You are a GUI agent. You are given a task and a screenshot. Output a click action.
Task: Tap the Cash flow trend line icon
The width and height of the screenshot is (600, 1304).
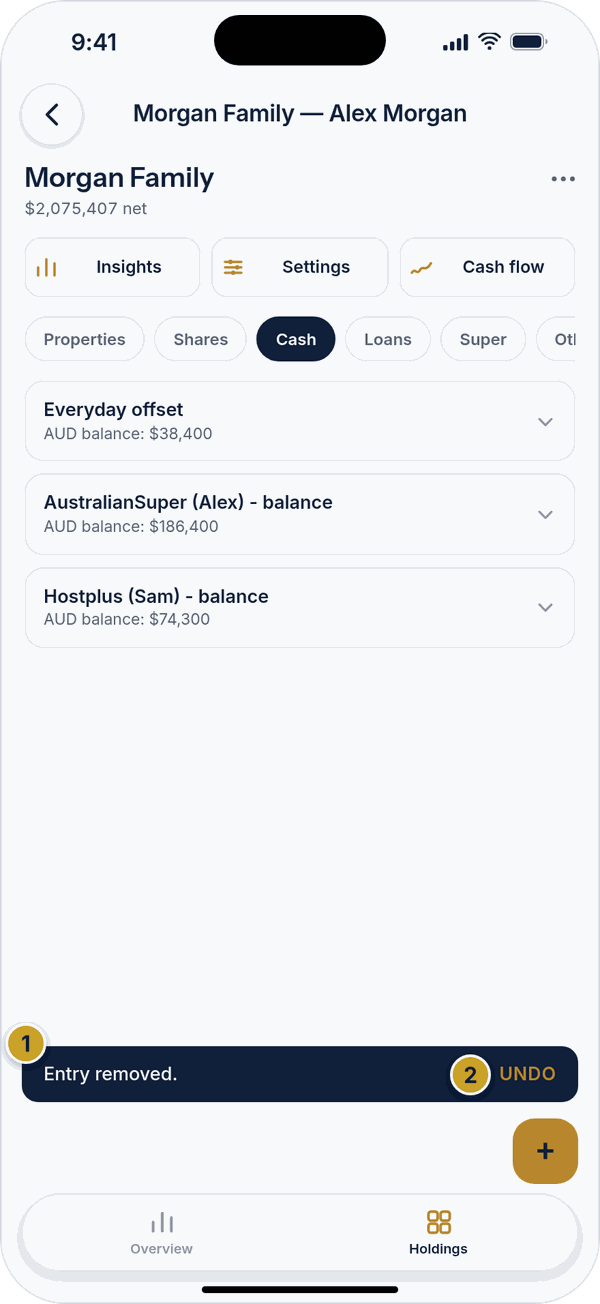tap(421, 267)
